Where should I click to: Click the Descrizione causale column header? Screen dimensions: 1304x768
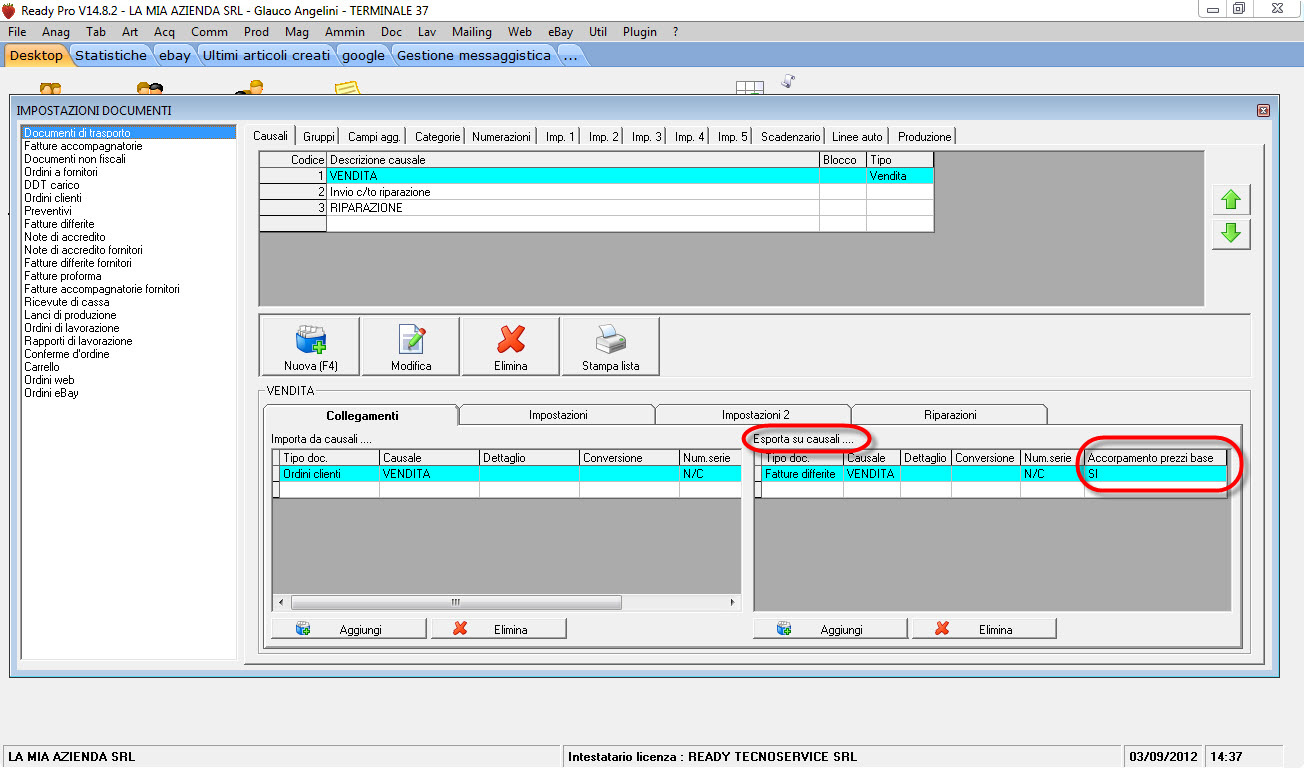tap(573, 160)
